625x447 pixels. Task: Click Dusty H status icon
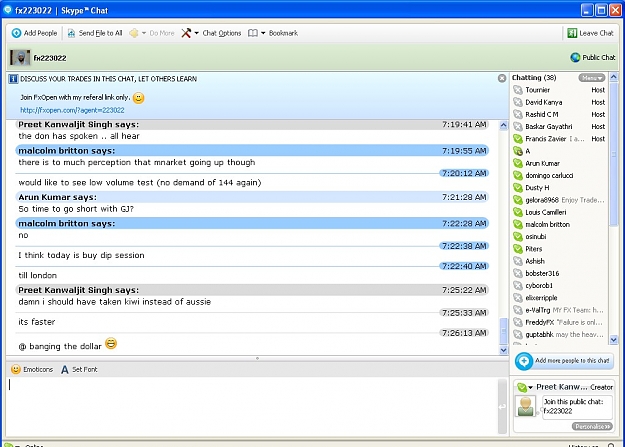(518, 187)
